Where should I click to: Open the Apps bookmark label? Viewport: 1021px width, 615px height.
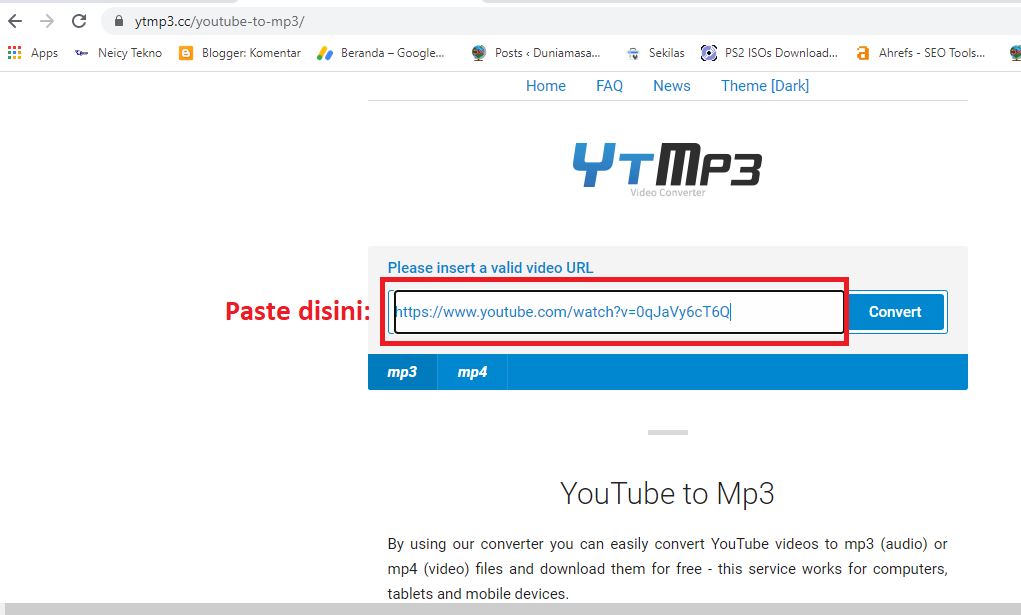tap(44, 53)
